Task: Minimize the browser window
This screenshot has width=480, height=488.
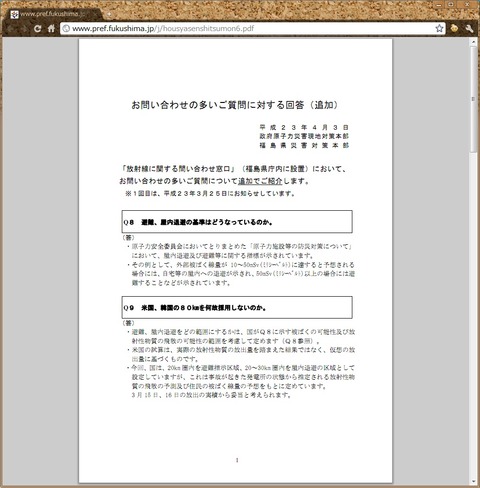Action: pos(439,5)
